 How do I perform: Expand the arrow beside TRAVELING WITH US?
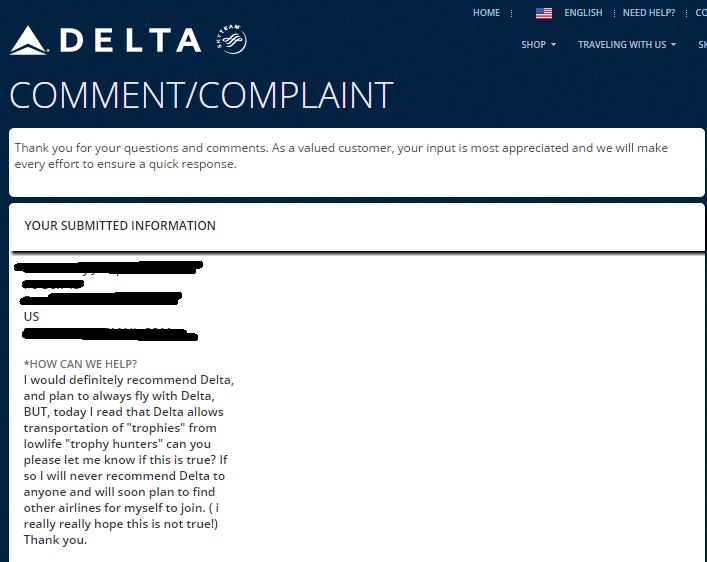(x=673, y=45)
